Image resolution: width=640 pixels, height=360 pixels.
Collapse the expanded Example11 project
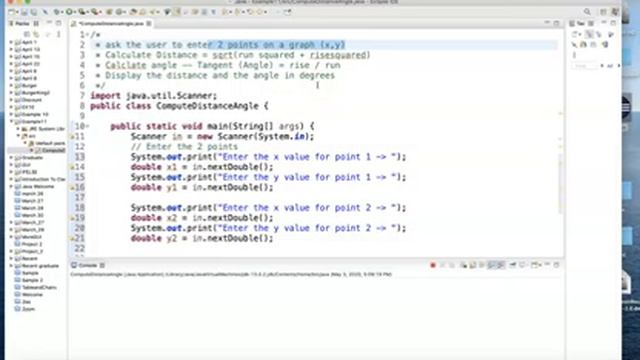pos(11,122)
